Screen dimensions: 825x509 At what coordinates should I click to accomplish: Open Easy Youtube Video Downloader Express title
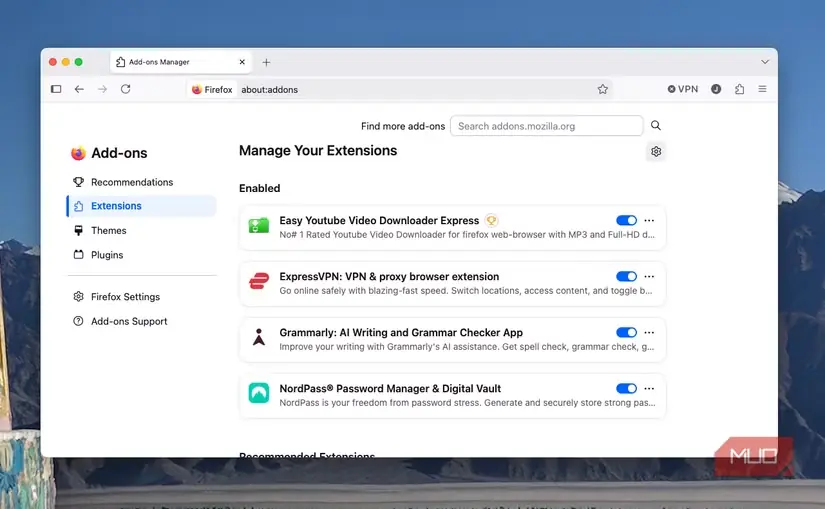point(379,221)
